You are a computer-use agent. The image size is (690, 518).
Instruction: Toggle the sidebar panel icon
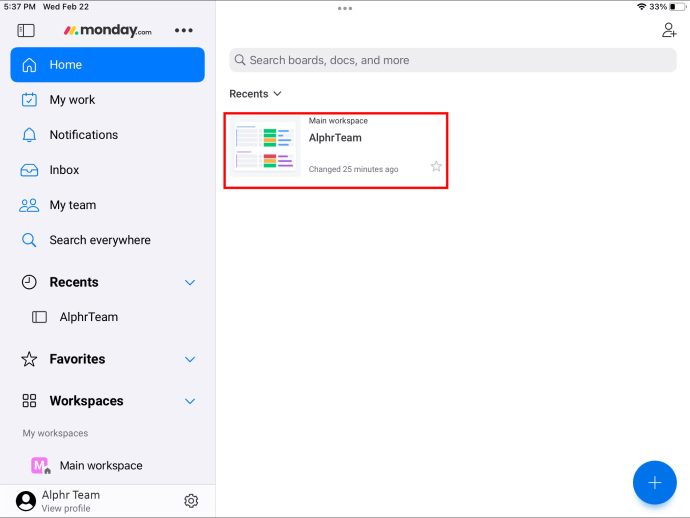pyautogui.click(x=26, y=30)
